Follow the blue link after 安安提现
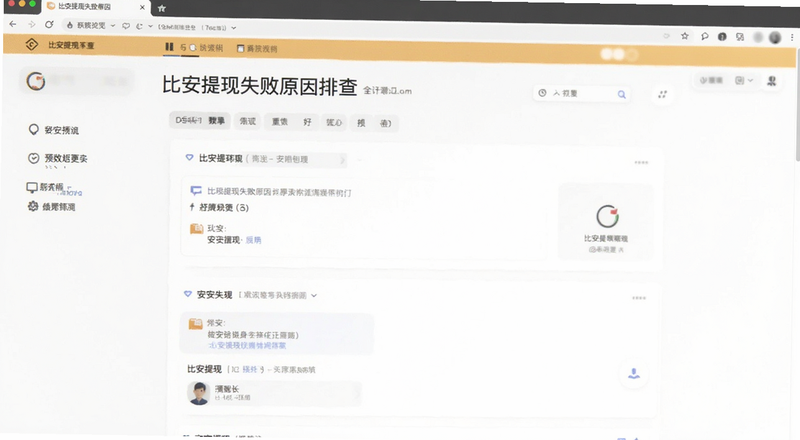The image size is (800, 440). click(x=254, y=240)
